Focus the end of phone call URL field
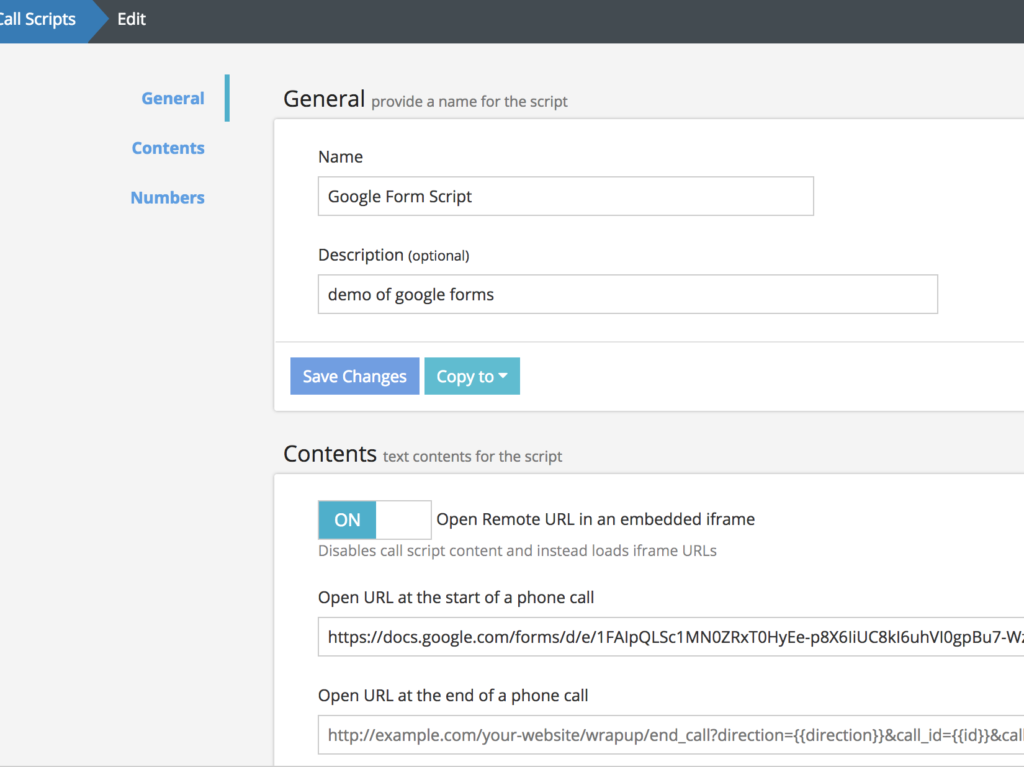Viewport: 1024px width, 767px height. [x=670, y=735]
